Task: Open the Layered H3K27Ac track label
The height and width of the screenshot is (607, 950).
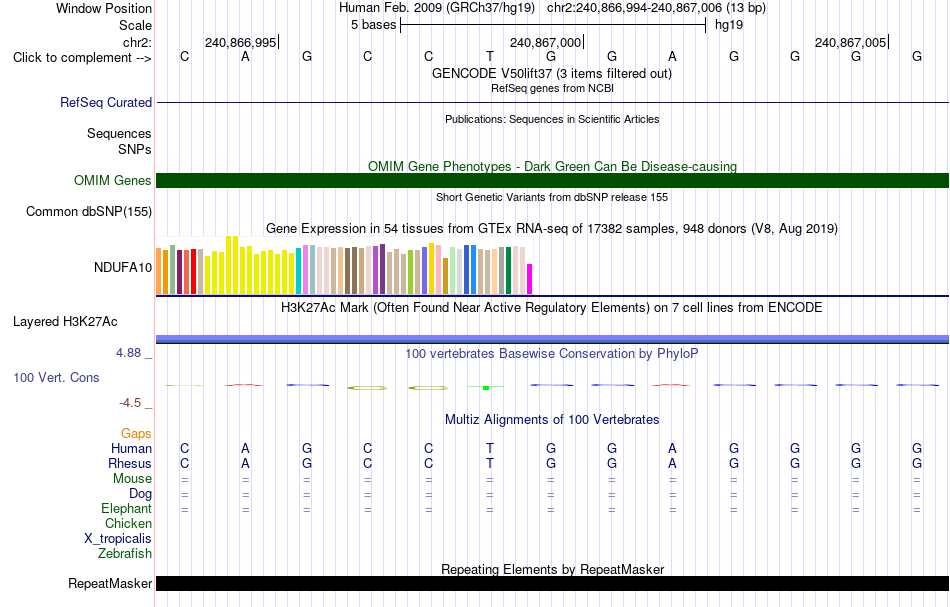Action: coord(65,322)
